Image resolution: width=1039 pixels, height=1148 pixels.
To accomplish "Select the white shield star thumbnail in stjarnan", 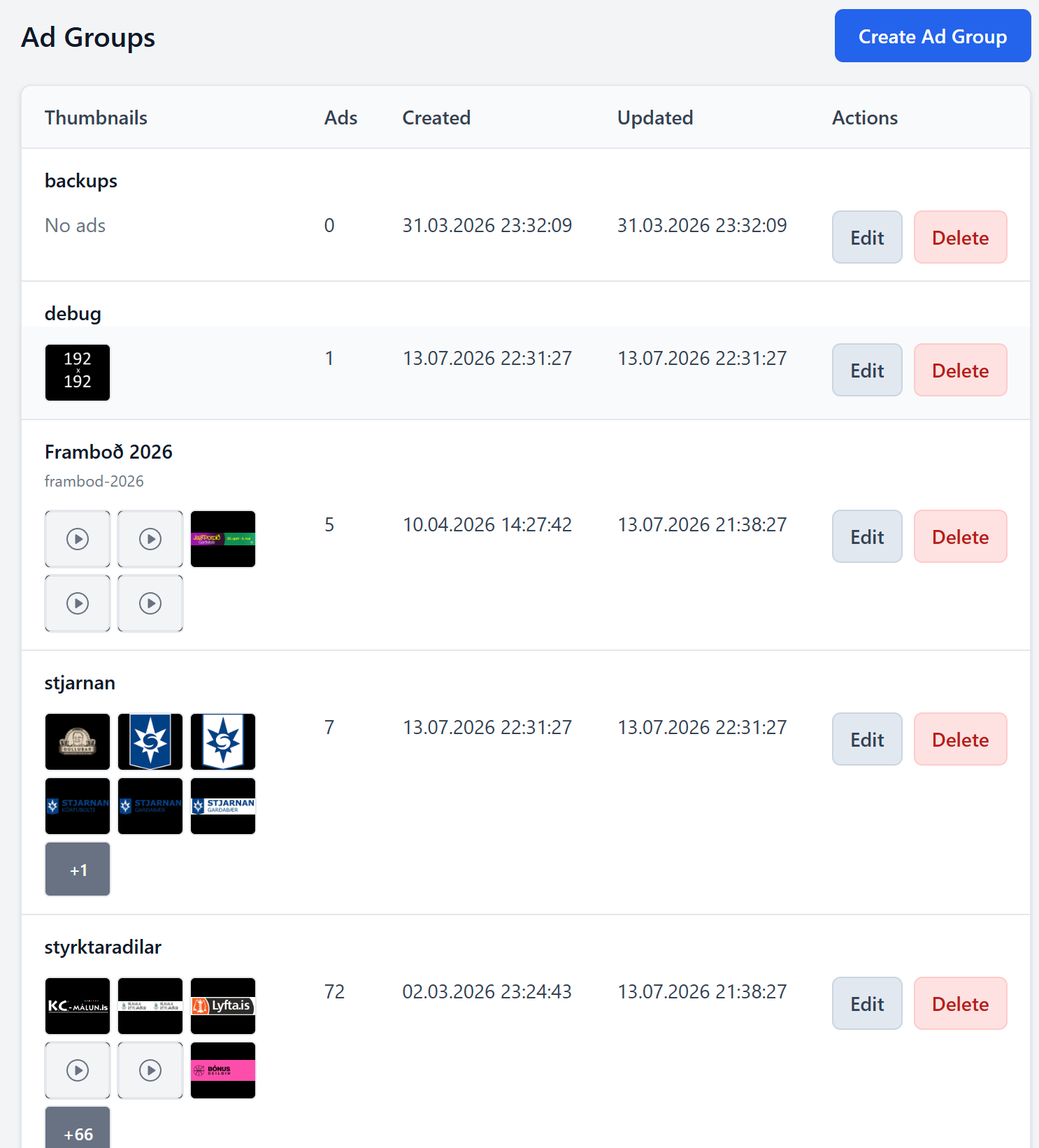I will 223,742.
